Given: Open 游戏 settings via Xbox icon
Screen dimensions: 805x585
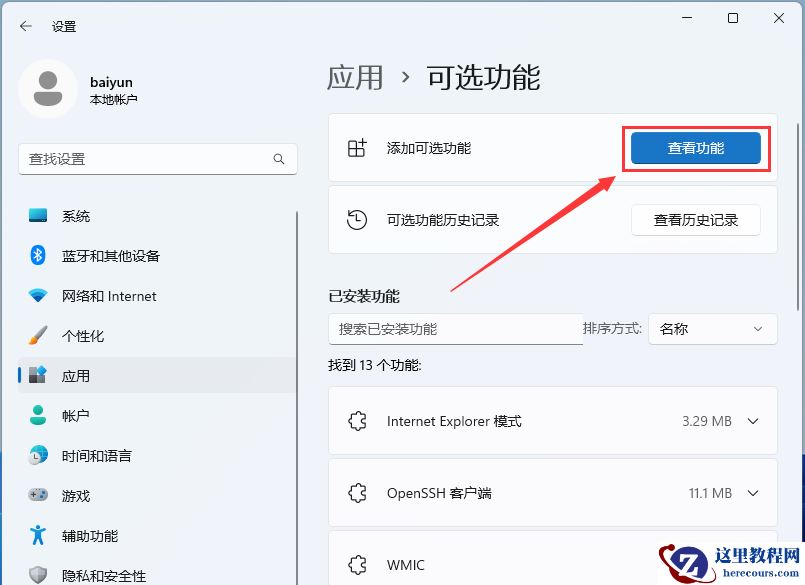Looking at the screenshot, I should [x=36, y=496].
